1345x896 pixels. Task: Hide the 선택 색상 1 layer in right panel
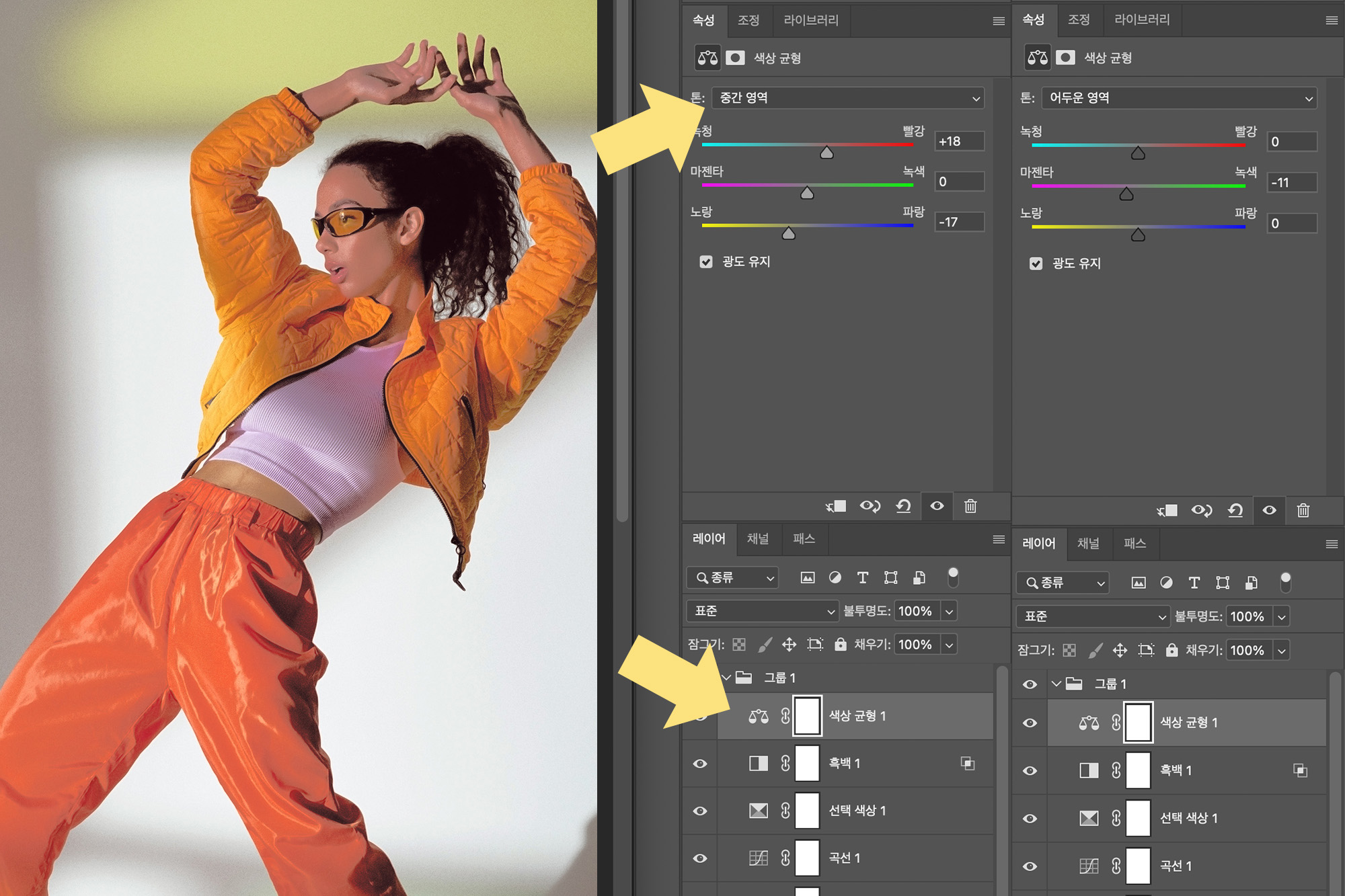1030,819
